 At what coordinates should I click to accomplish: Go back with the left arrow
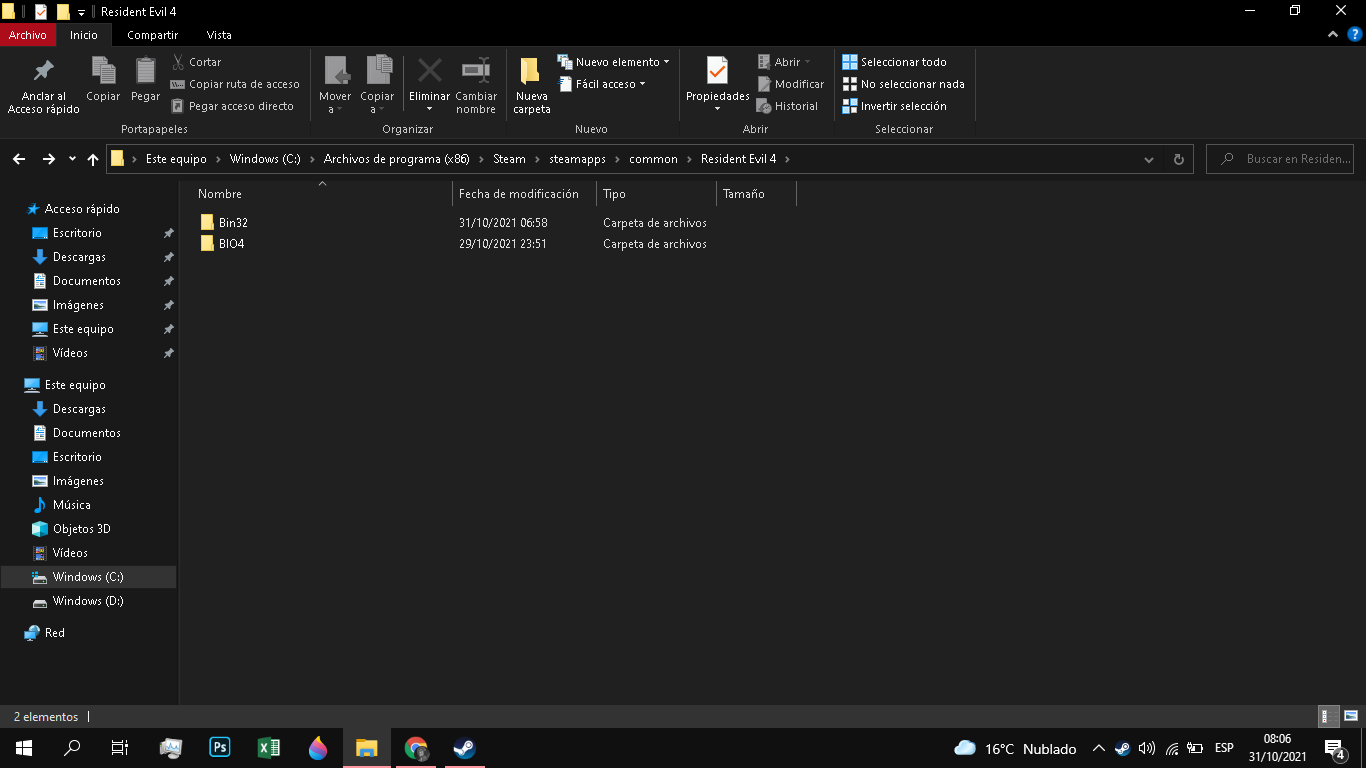point(18,159)
